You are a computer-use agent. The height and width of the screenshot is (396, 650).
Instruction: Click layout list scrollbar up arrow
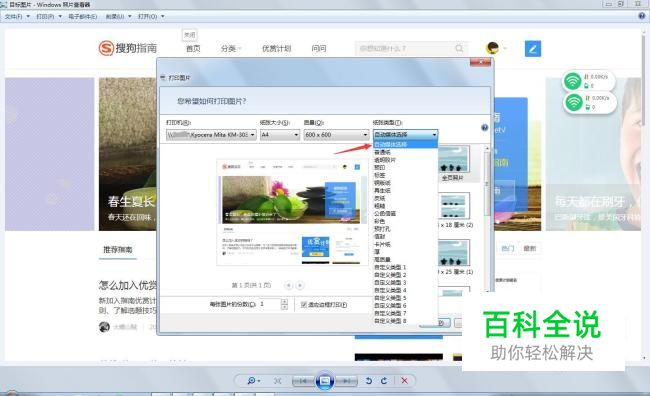[487, 148]
